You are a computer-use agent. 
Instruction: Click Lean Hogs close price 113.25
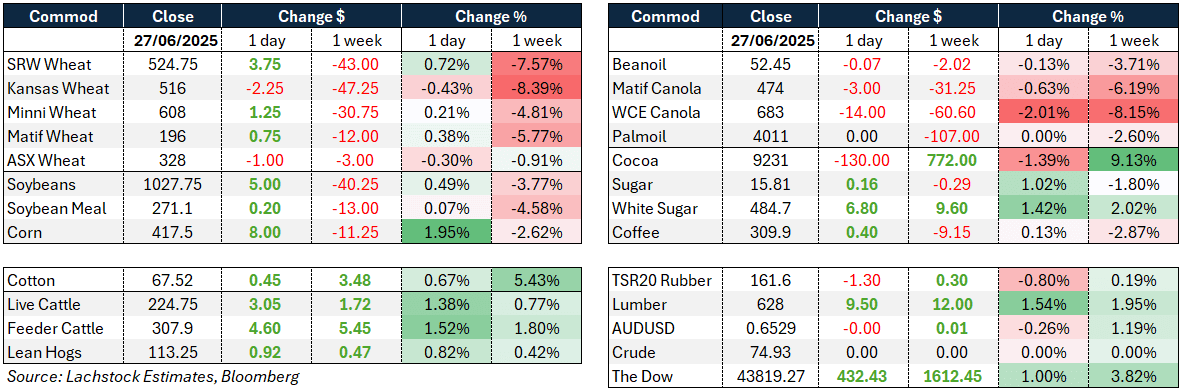(172, 353)
